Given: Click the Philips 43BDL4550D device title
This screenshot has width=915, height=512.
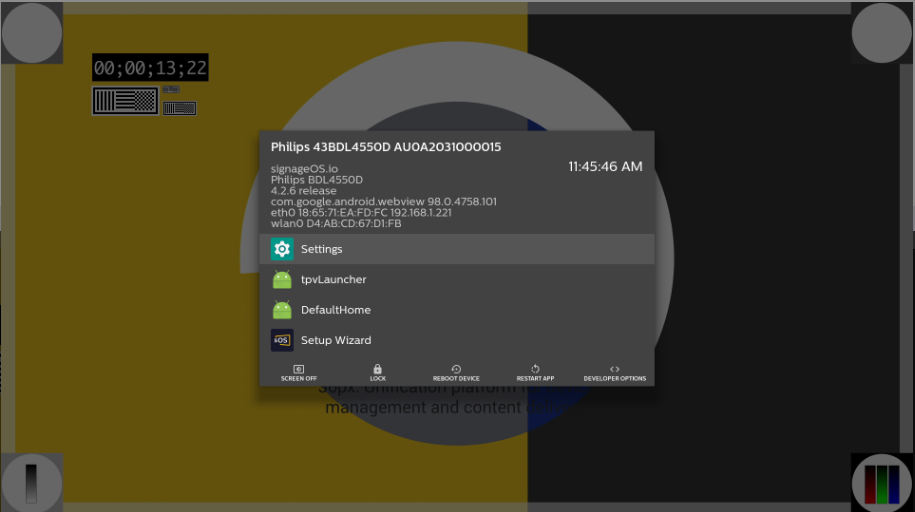Looking at the screenshot, I should click(386, 147).
